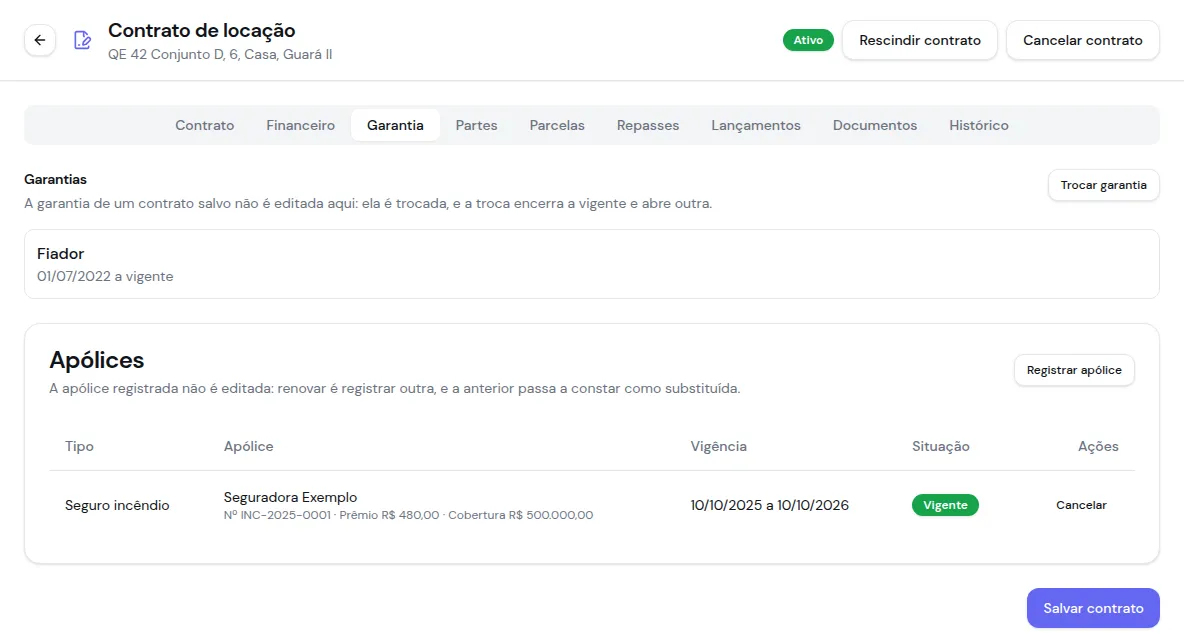Click the Cancelar contrato button
This screenshot has width=1184, height=640.
(x=1083, y=40)
